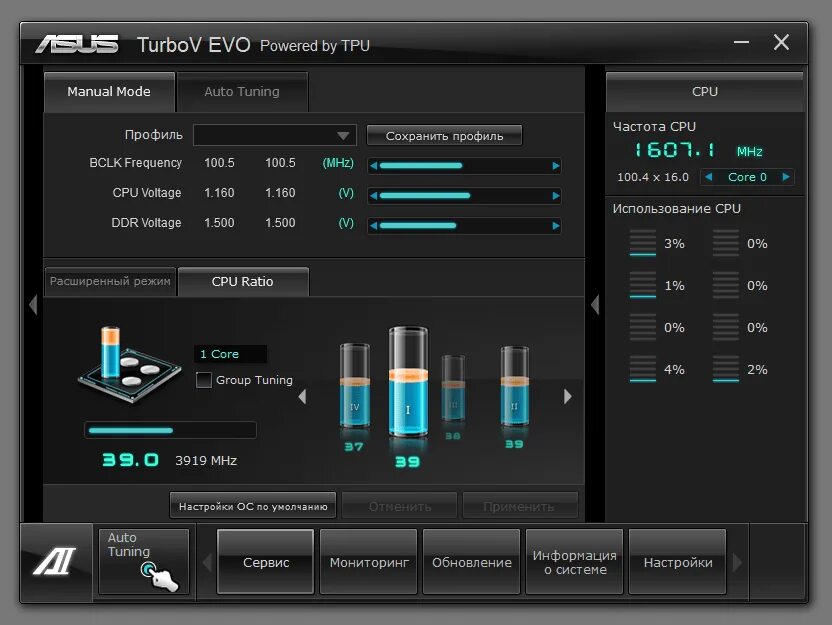
Task: Click the BCLK Frequency label
Action: (135, 163)
